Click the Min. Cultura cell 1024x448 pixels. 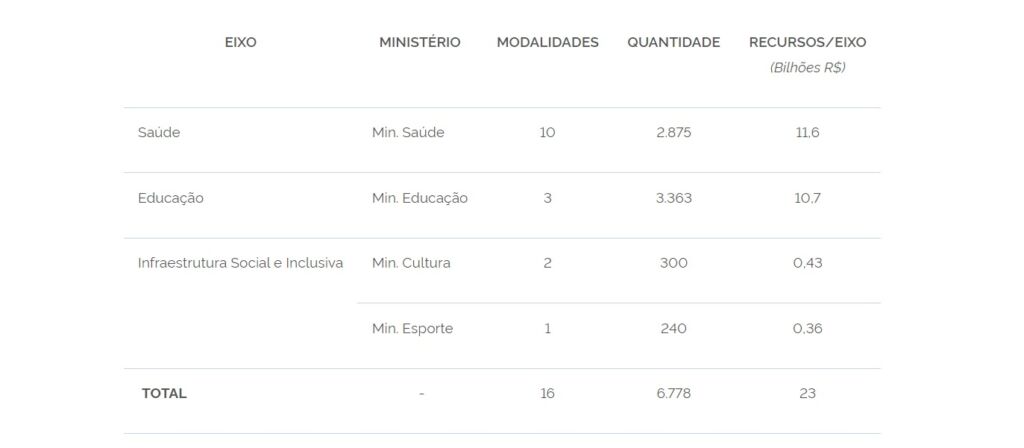coord(411,263)
